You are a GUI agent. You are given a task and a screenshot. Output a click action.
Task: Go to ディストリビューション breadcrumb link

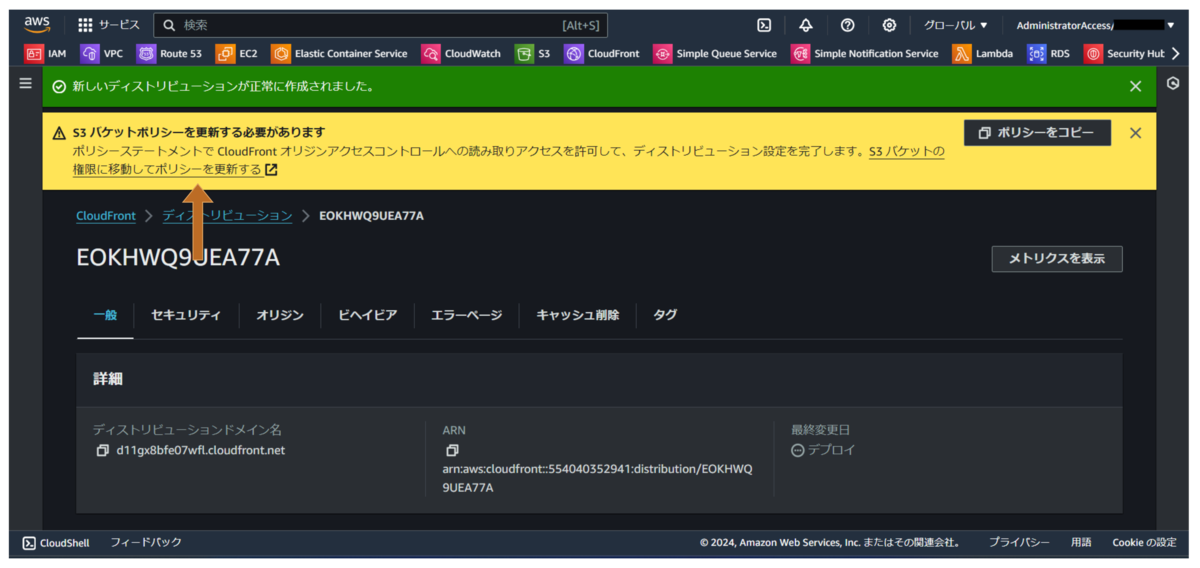(x=228, y=216)
